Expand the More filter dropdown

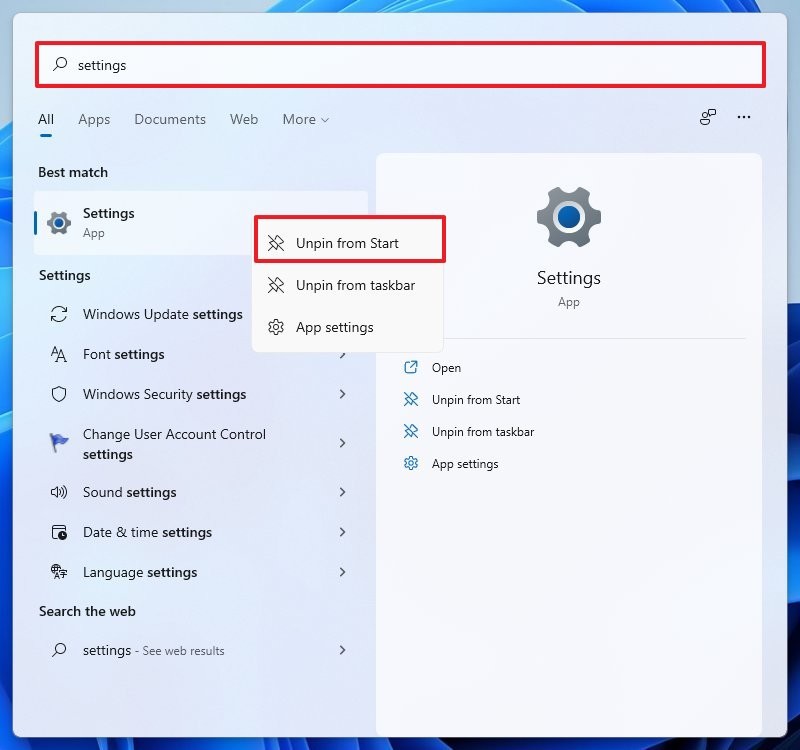(x=306, y=119)
